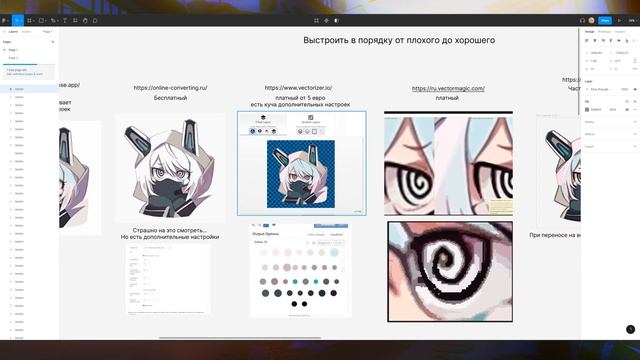The height and width of the screenshot is (360, 640).
Task: Select the Rectangle shape tool
Action: (41, 20)
